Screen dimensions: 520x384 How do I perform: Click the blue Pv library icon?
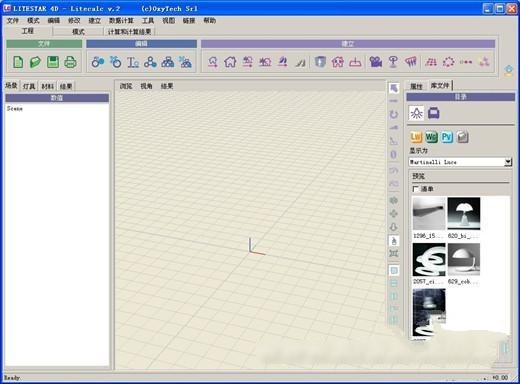click(447, 137)
